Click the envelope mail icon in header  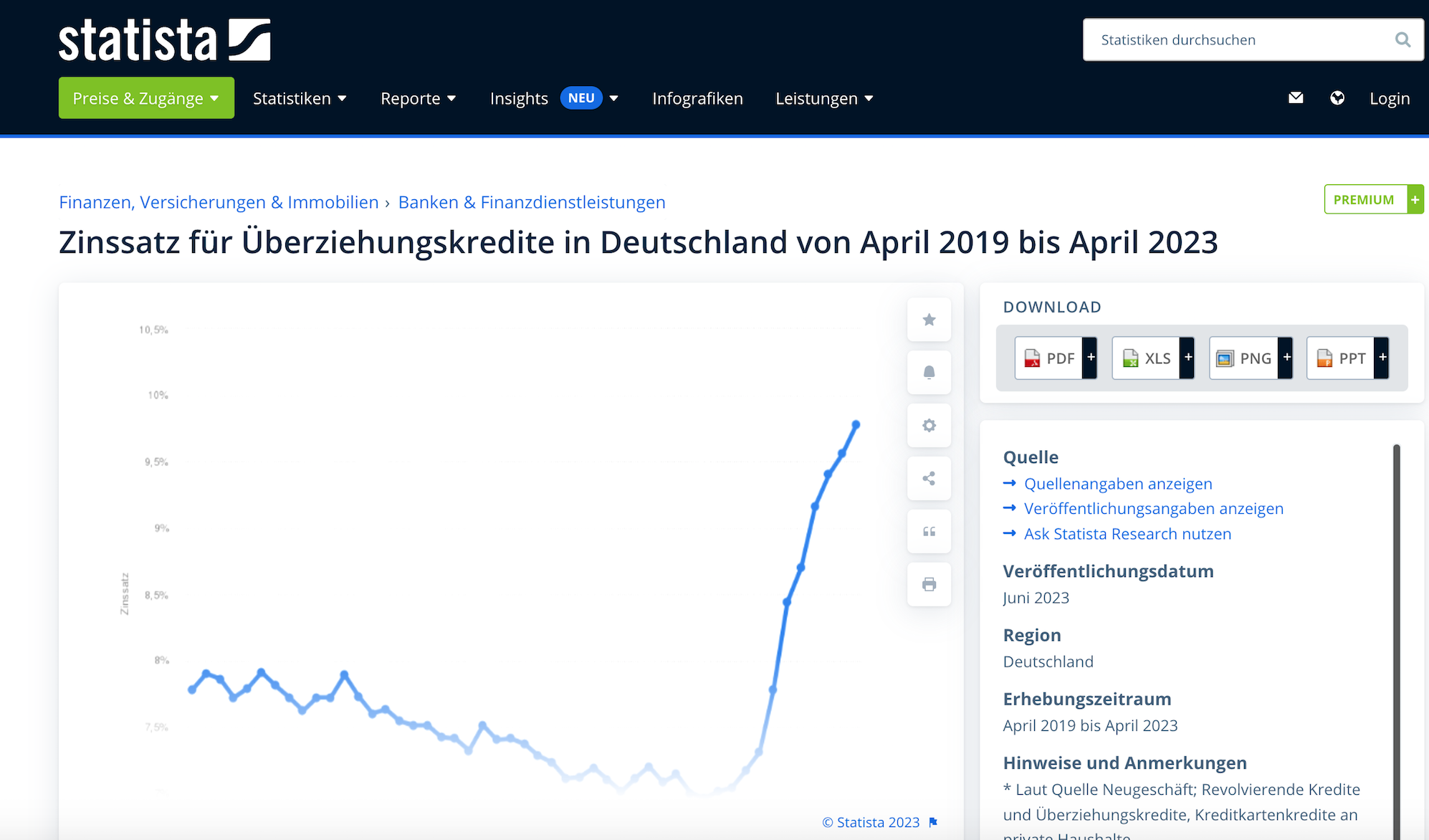click(1296, 98)
